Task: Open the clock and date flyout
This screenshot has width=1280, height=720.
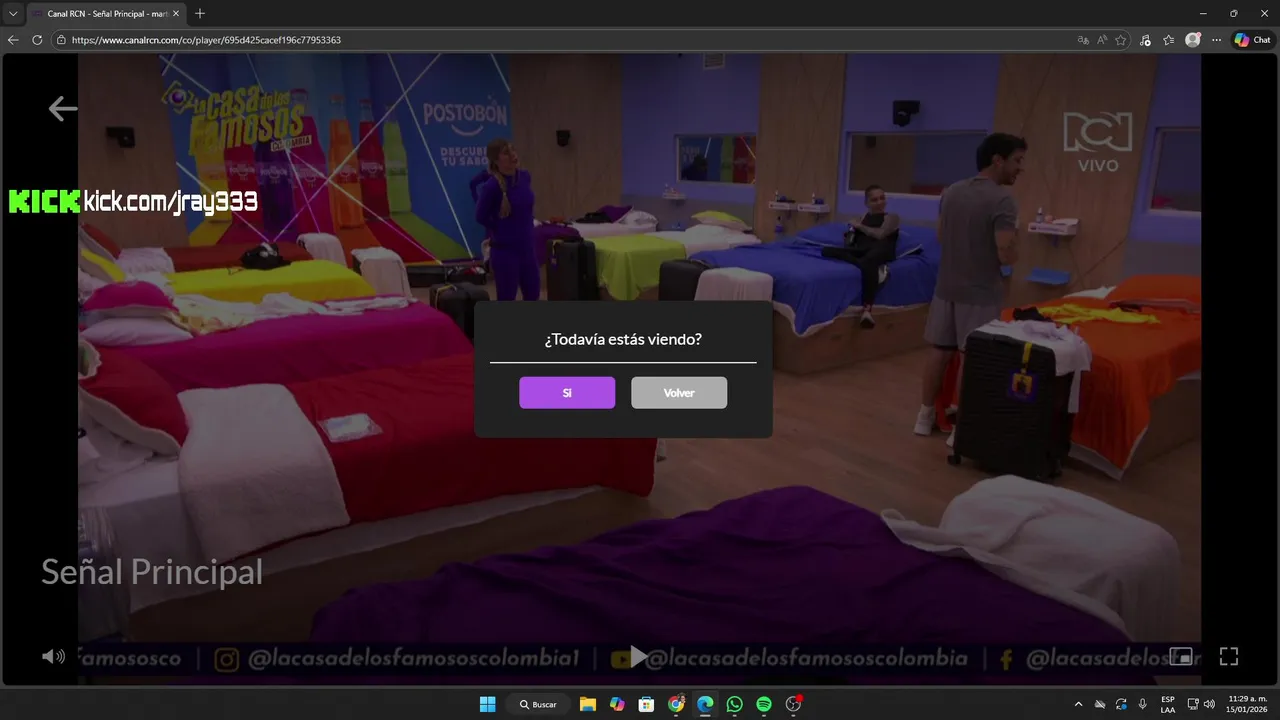Action: point(1247,704)
